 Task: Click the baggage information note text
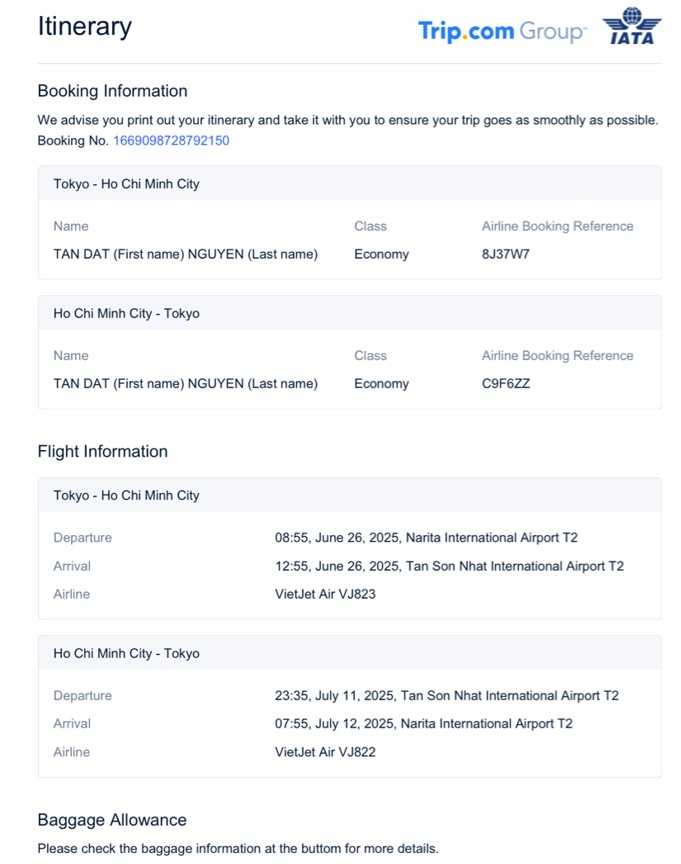[x=237, y=848]
